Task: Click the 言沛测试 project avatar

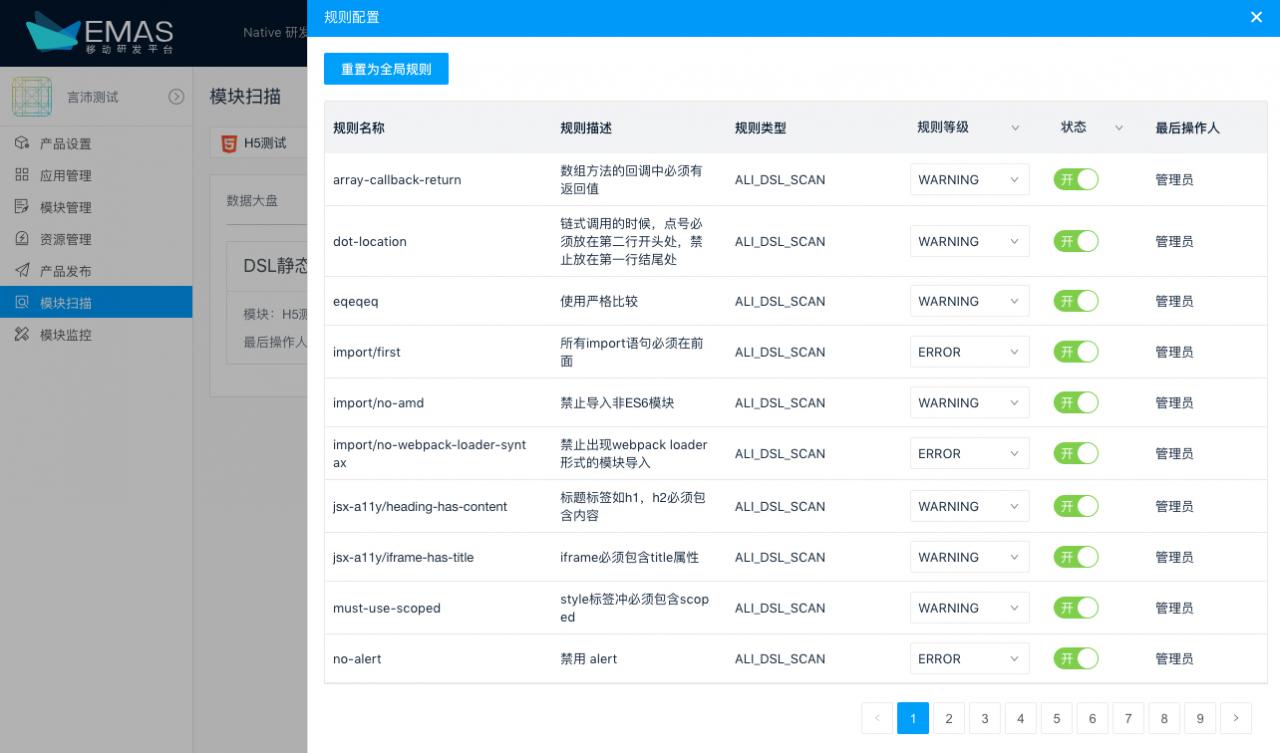Action: point(32,97)
